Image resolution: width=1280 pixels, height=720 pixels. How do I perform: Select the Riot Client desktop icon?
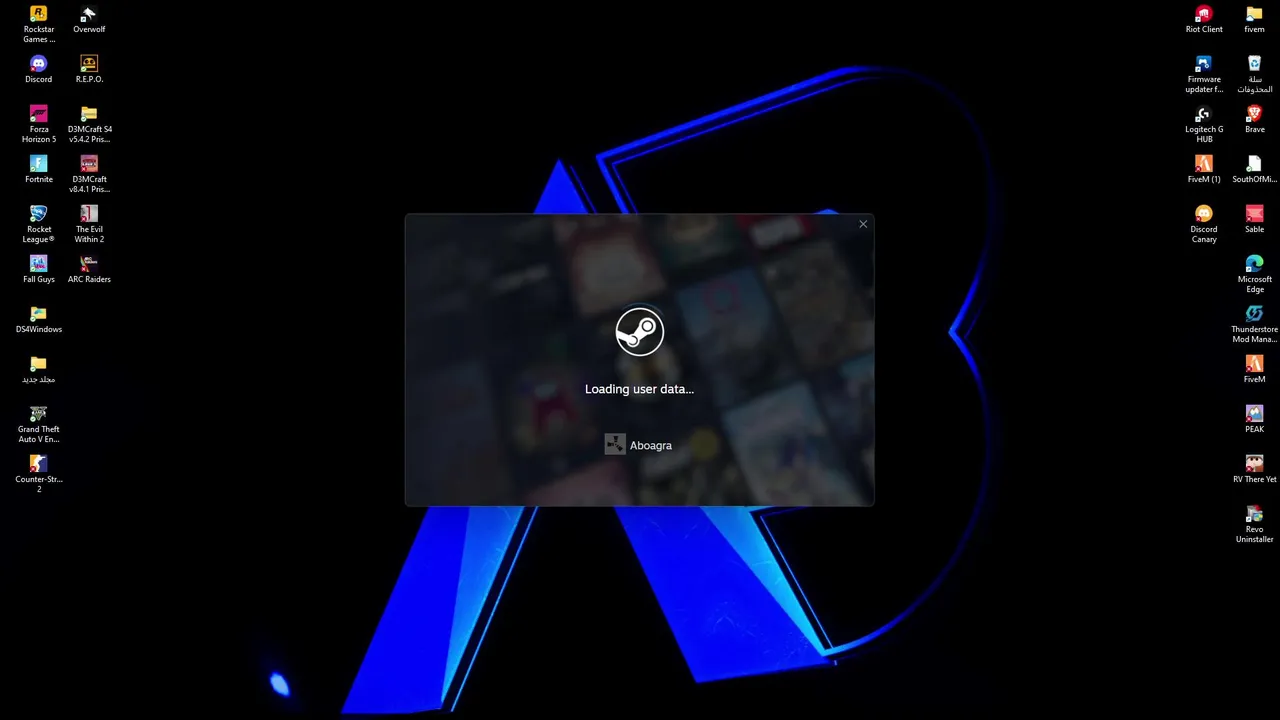1204,14
